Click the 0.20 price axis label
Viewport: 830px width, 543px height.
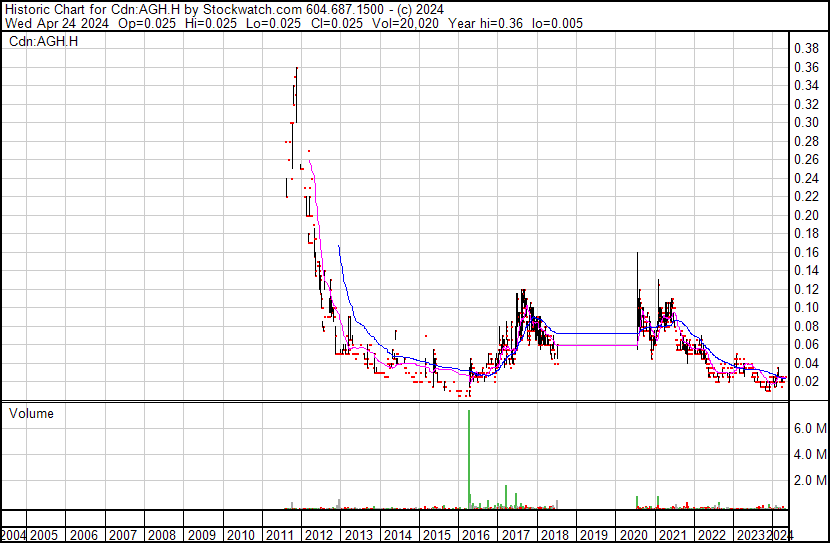pyautogui.click(x=806, y=215)
